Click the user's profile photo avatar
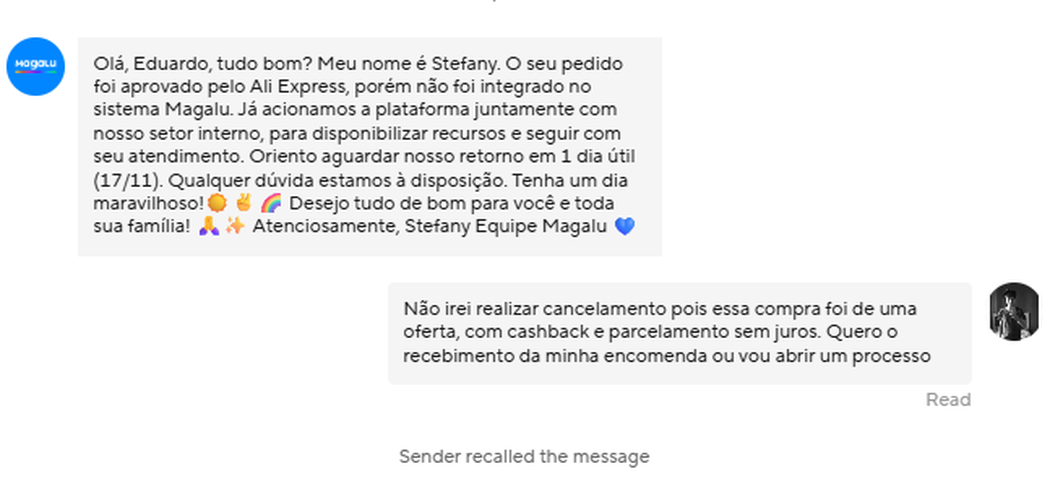Screen dimensions: 1063x500 tap(1014, 312)
